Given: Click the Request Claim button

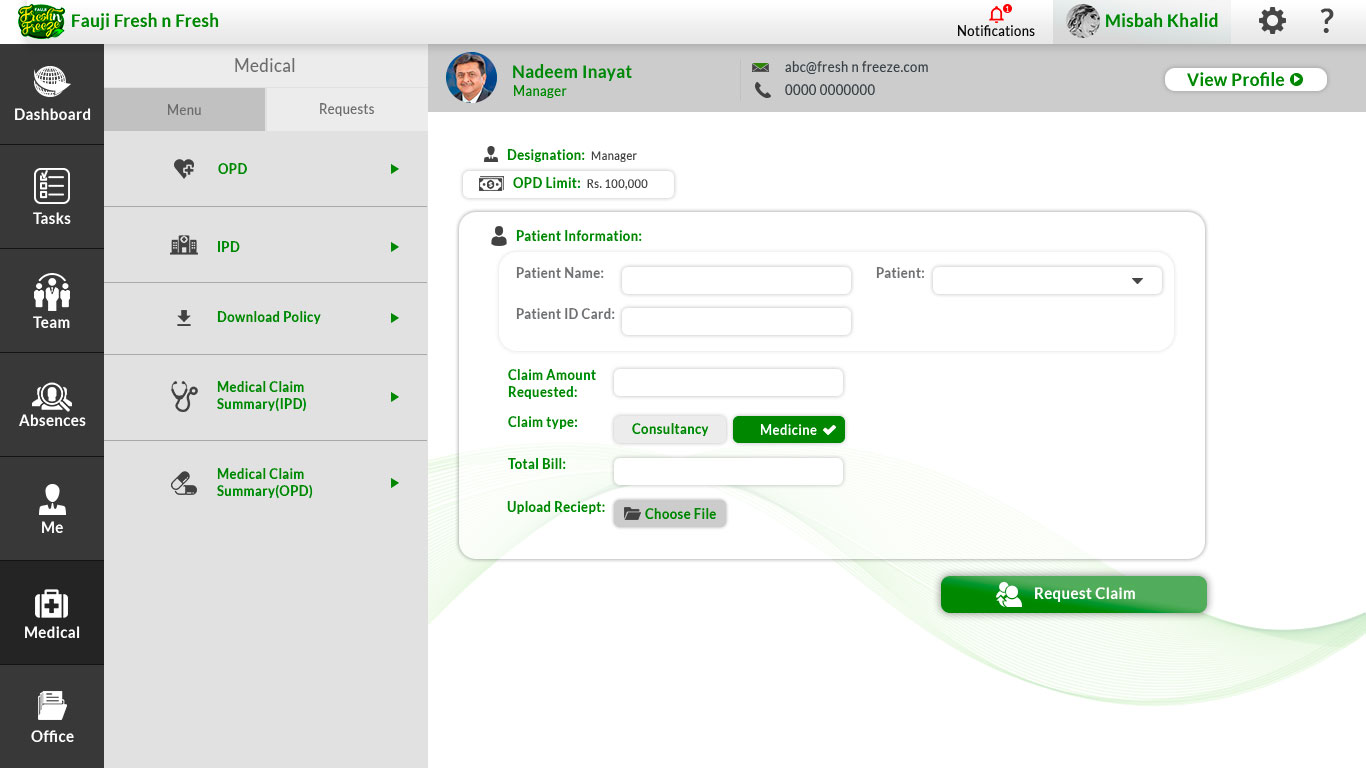Looking at the screenshot, I should point(1073,594).
